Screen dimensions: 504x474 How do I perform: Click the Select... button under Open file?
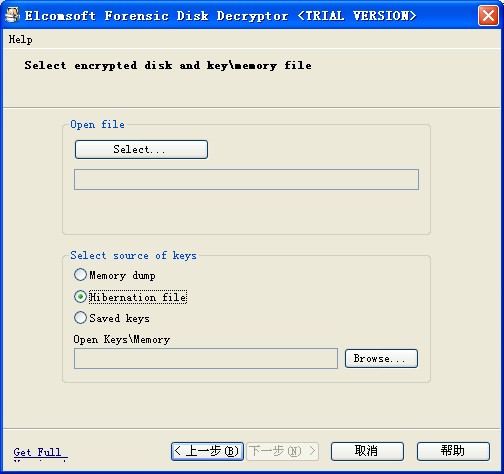pos(141,149)
